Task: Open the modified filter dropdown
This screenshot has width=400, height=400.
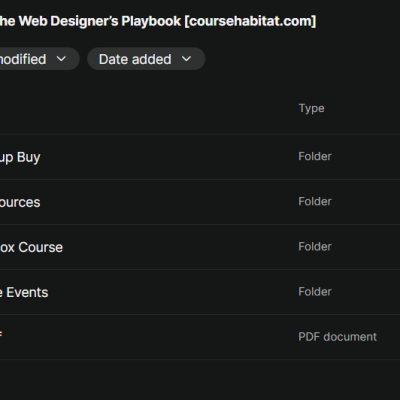Action: pos(39,59)
